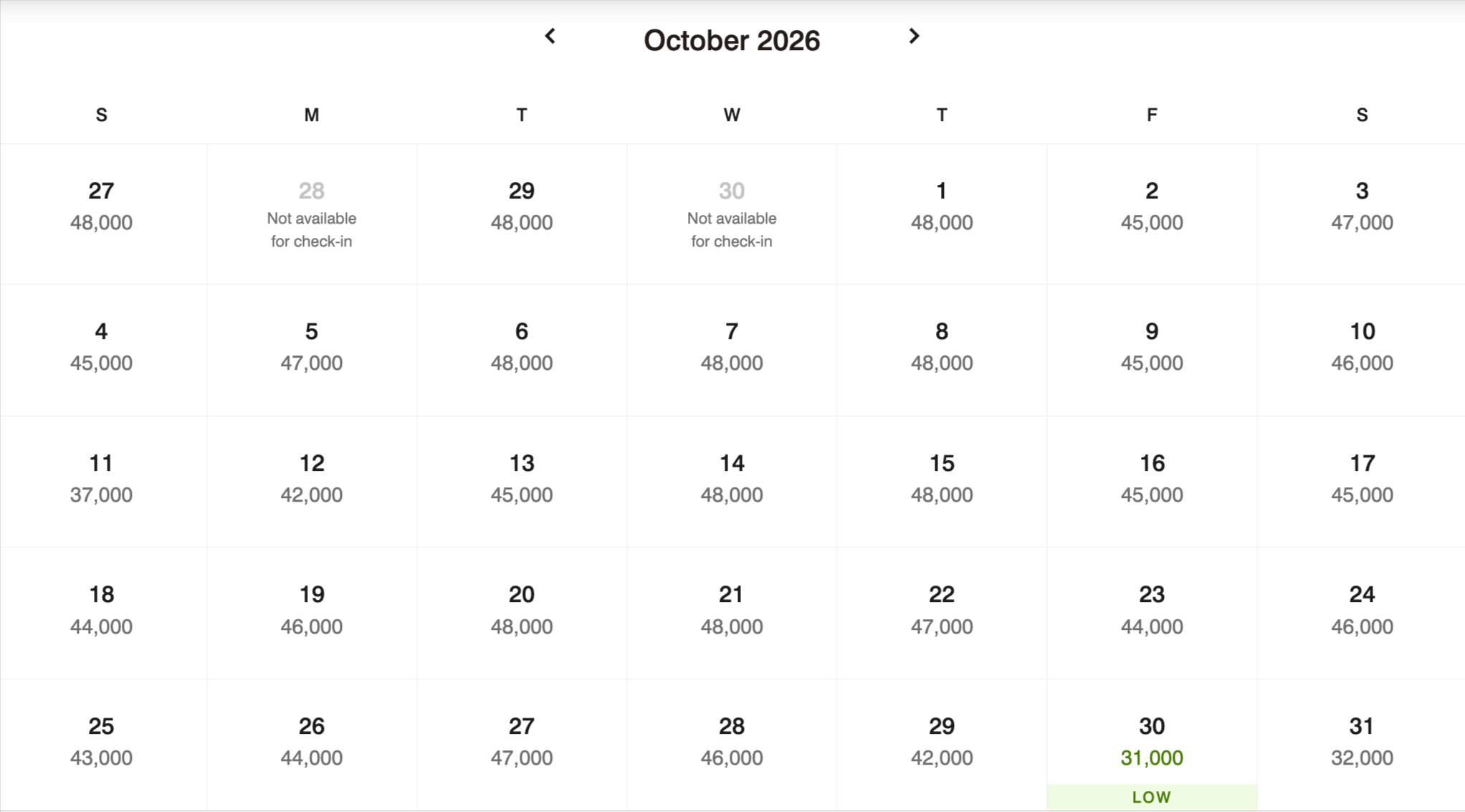The width and height of the screenshot is (1465, 812).
Task: Select October 5 check-in date
Action: [311, 346]
